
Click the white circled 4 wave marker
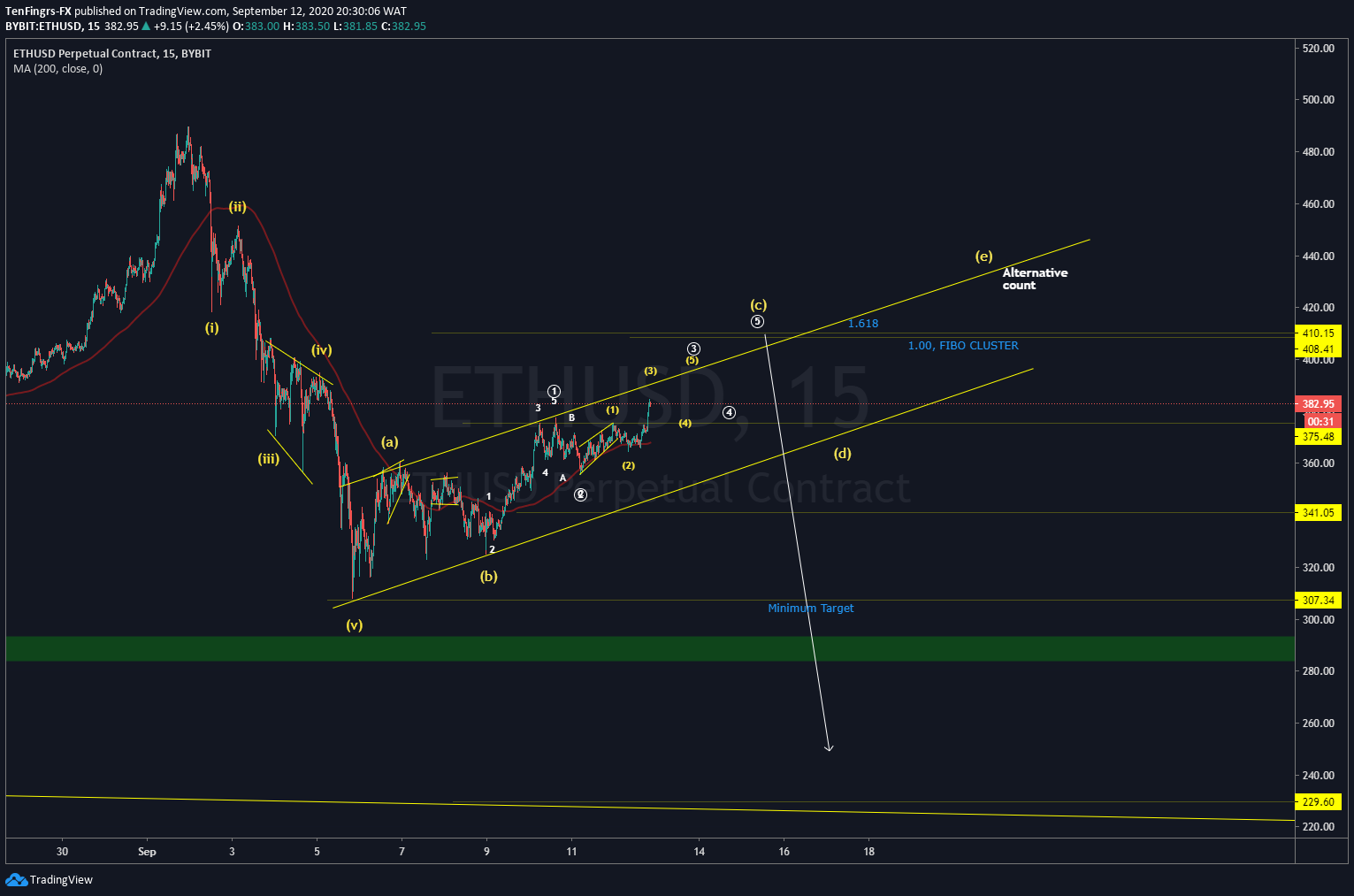pyautogui.click(x=729, y=413)
